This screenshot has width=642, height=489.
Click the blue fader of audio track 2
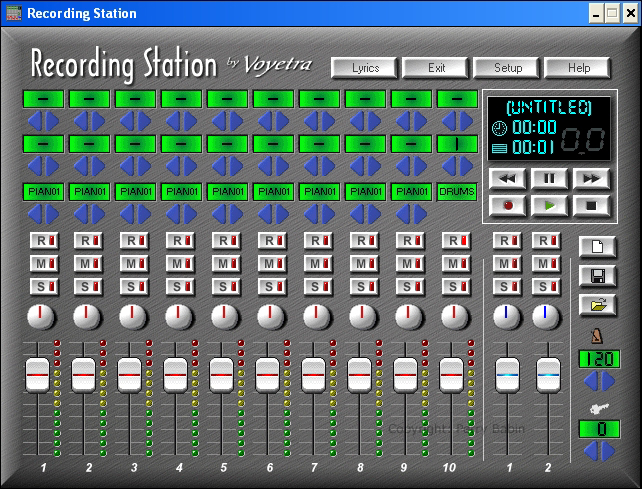tap(548, 375)
